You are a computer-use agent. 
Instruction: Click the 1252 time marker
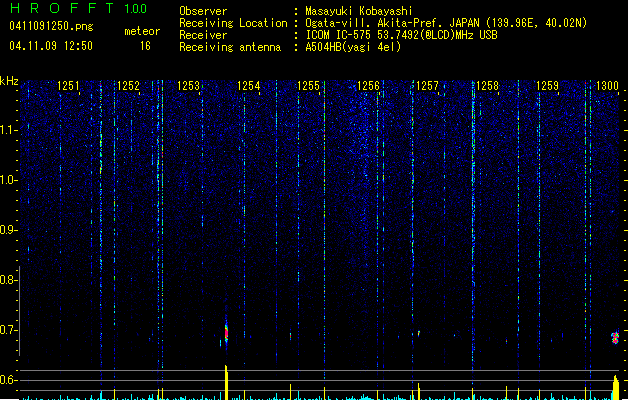(x=128, y=86)
